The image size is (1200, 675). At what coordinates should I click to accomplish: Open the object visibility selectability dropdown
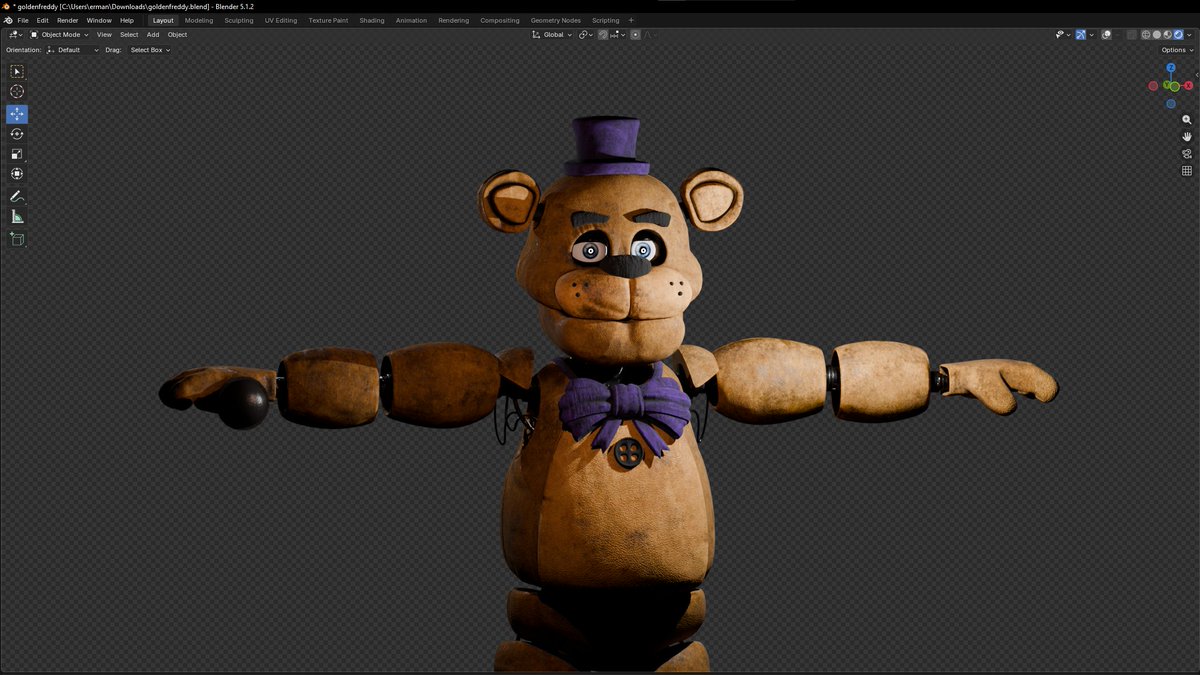[1063, 35]
